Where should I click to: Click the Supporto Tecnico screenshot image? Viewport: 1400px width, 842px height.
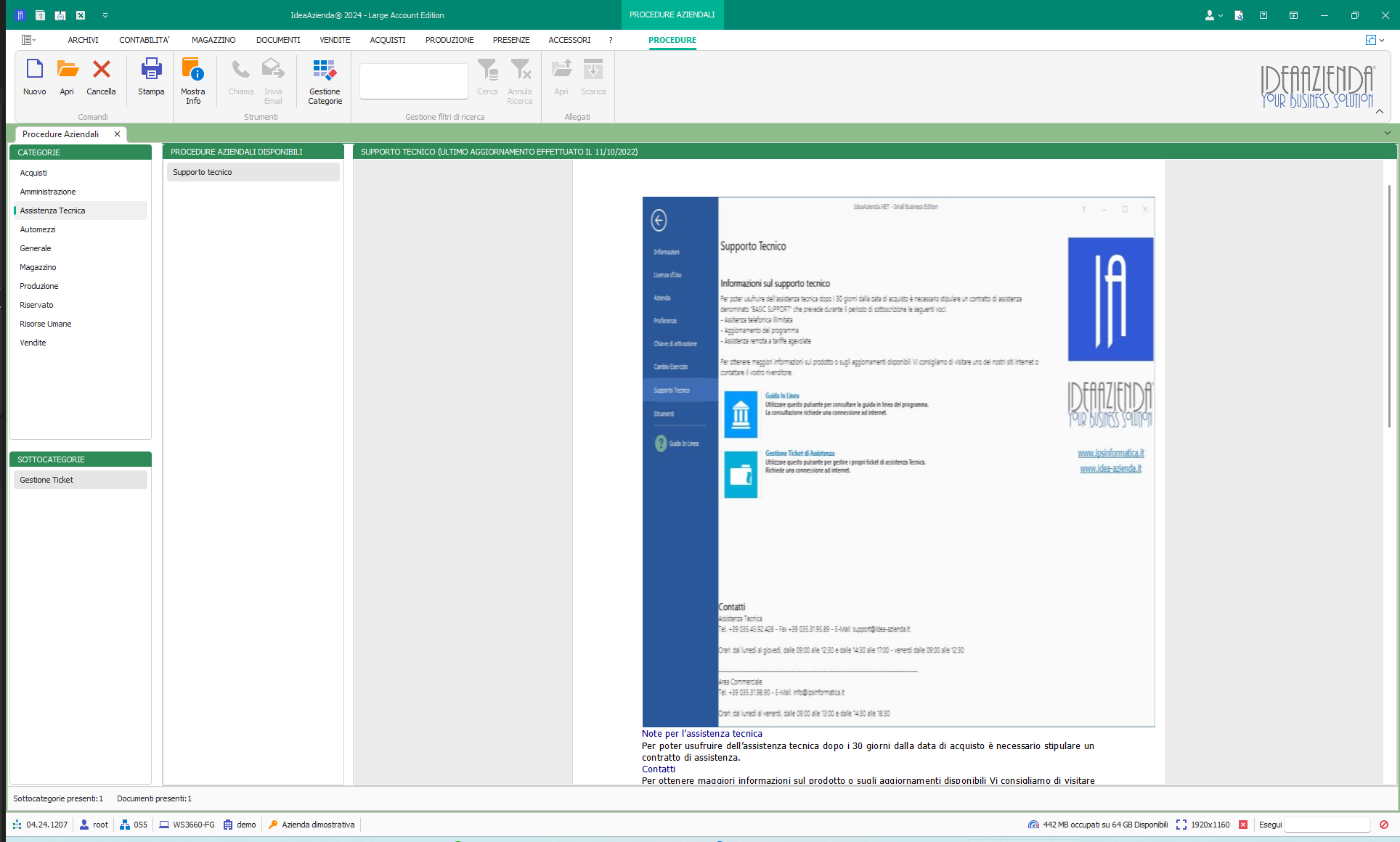[898, 462]
